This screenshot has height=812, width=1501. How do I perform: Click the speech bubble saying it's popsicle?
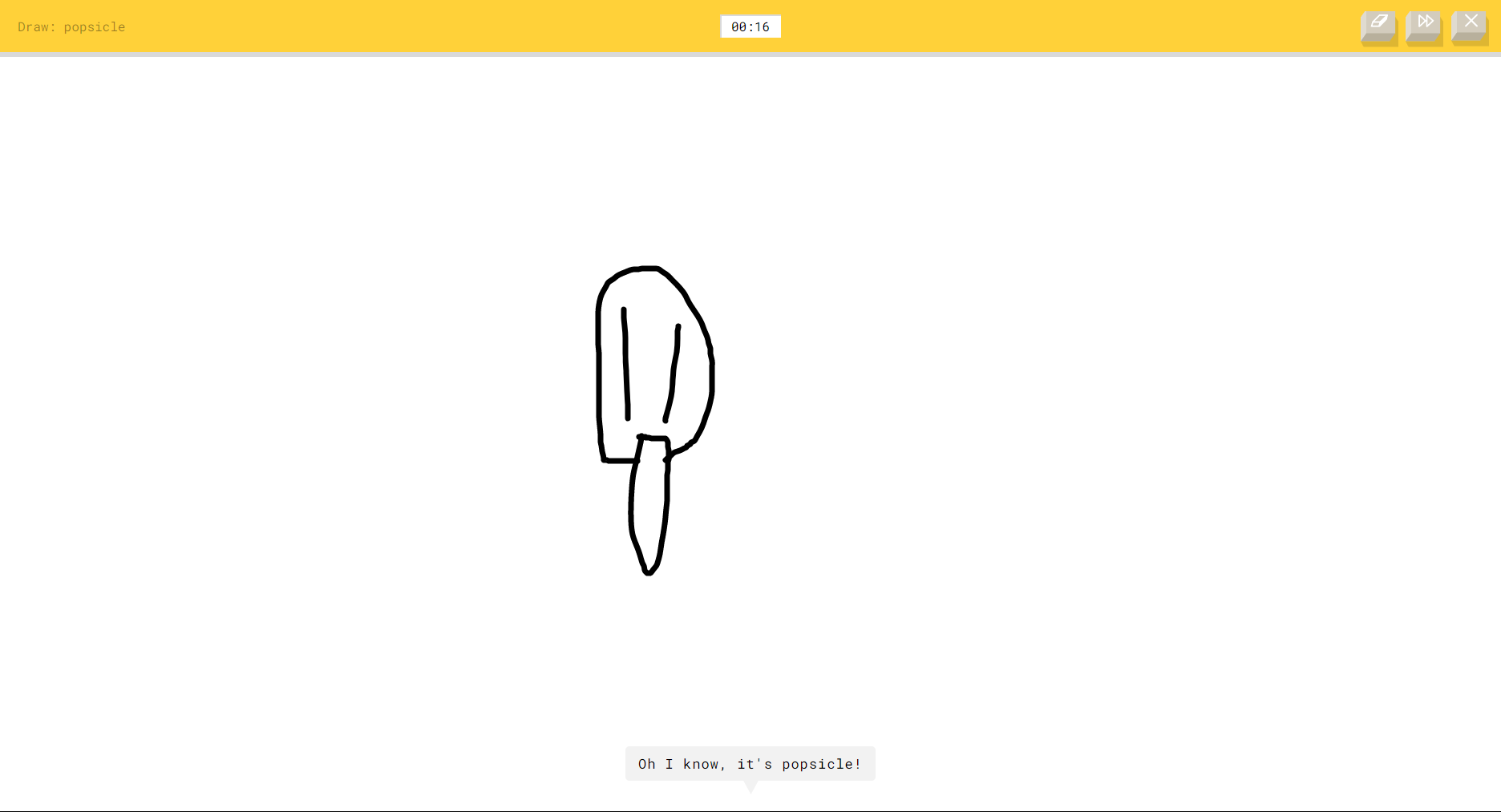pyautogui.click(x=749, y=763)
